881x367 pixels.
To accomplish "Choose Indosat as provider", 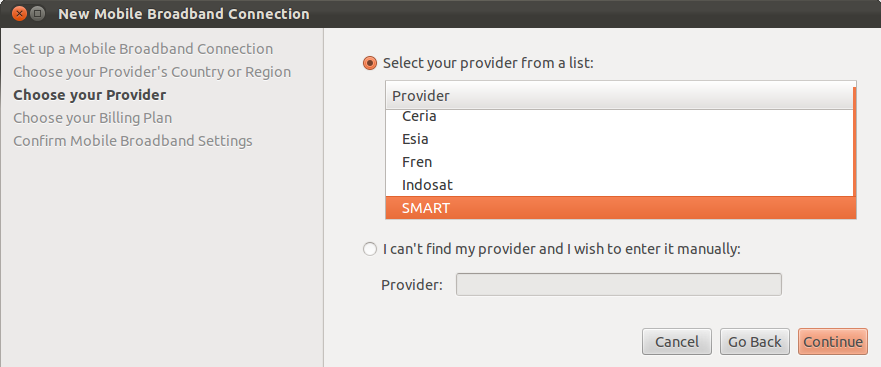I will 619,185.
